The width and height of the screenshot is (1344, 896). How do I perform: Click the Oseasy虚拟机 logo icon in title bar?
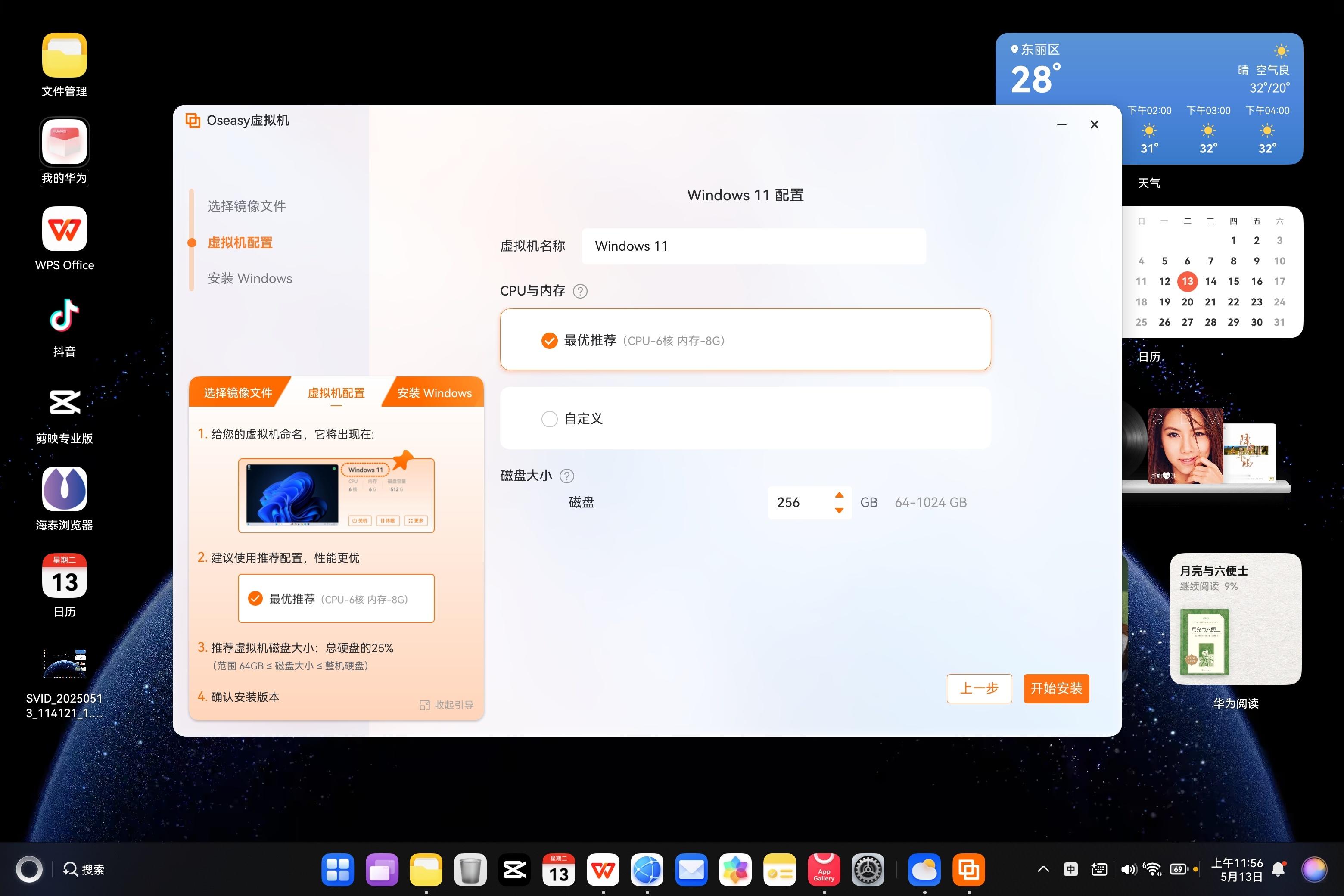coord(193,121)
